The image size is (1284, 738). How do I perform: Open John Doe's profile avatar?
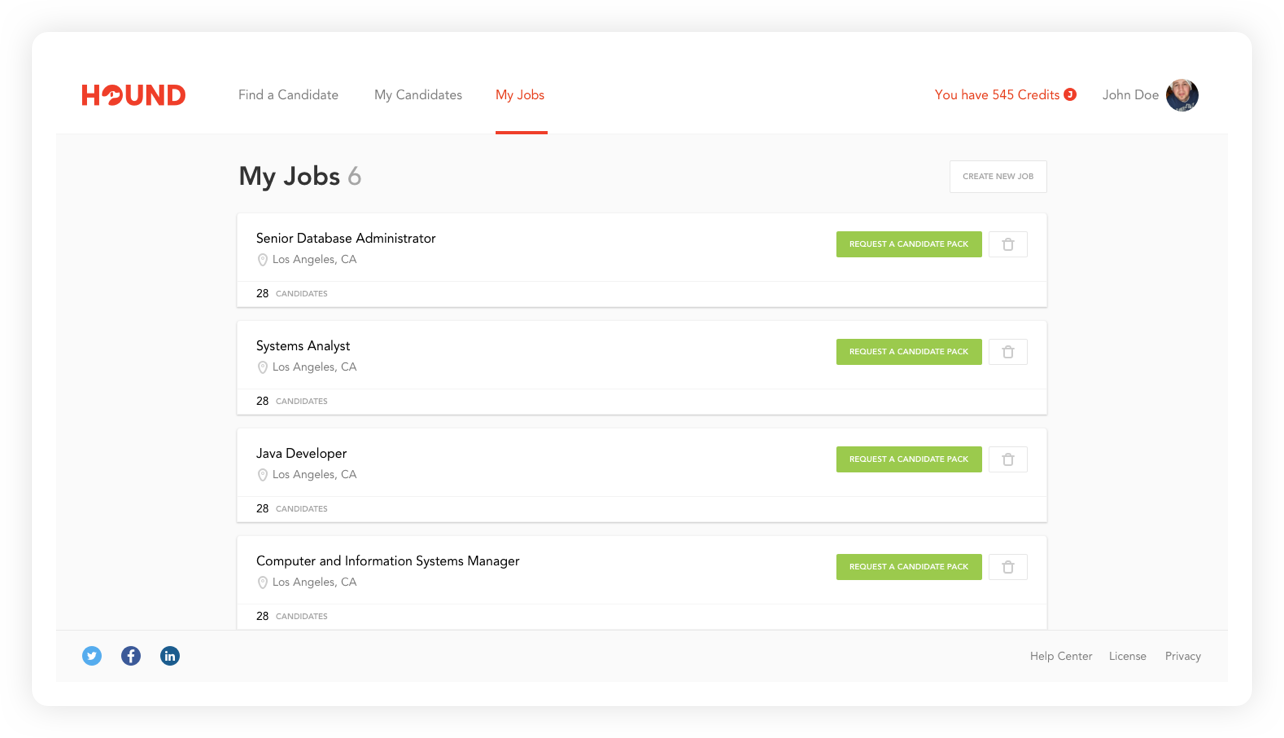click(1182, 95)
